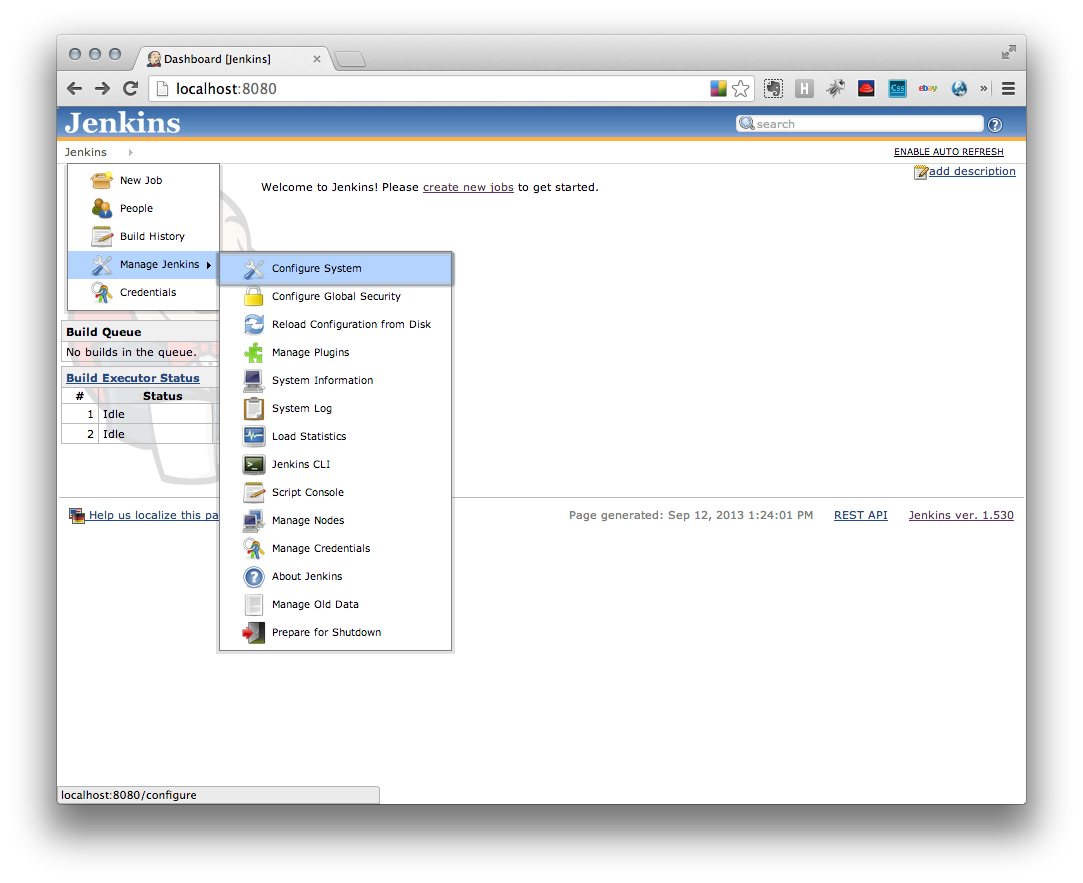
Task: Open System Information menu entry
Action: (336, 381)
